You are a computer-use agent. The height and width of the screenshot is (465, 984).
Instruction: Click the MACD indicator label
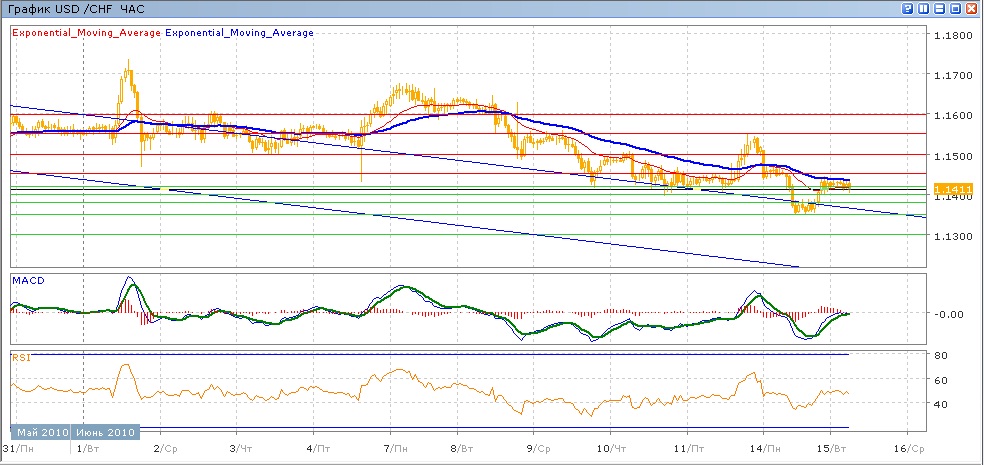coord(26,281)
